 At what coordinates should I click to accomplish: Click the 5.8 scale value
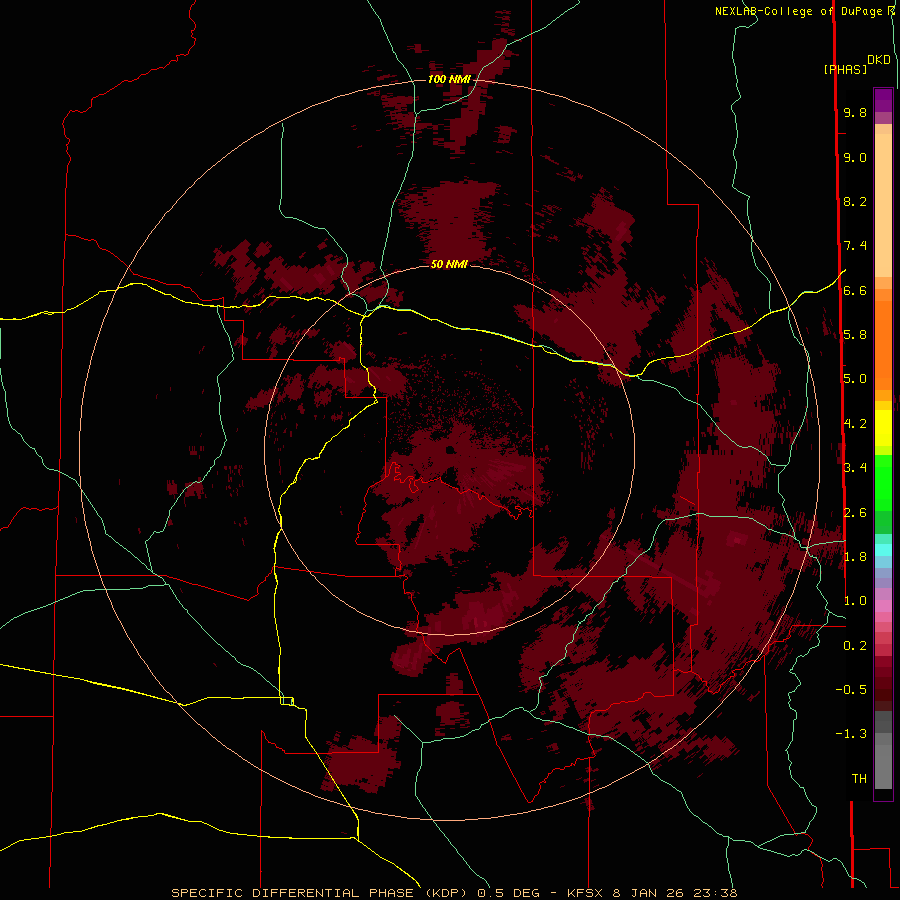coord(855,335)
